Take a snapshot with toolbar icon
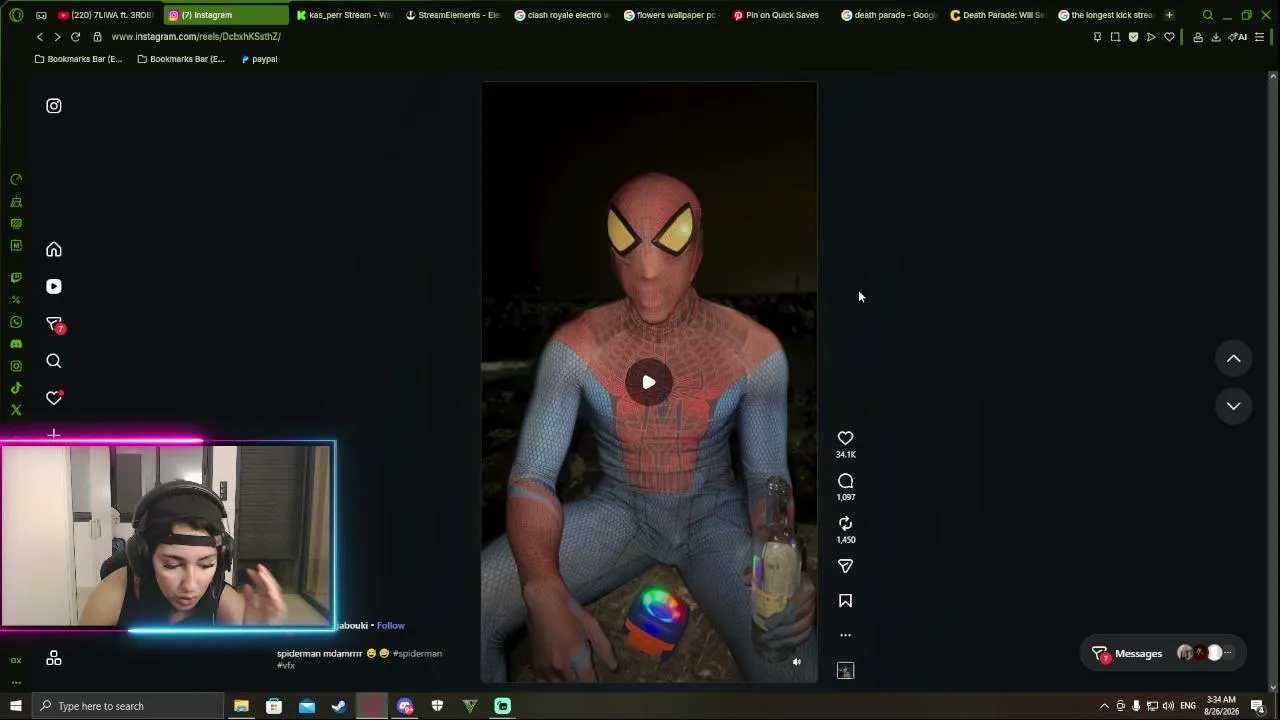Screen dimensions: 1280x720 pyautogui.click(x=1115, y=37)
